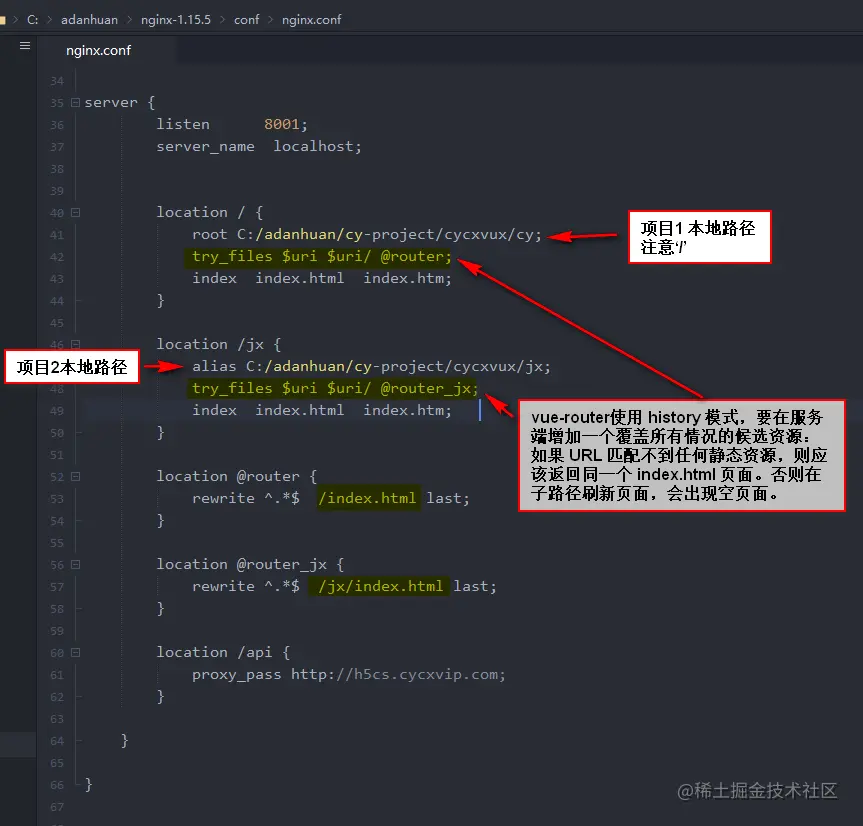The height and width of the screenshot is (826, 863).
Task: Click line number 34 in the gutter
Action: point(57,81)
